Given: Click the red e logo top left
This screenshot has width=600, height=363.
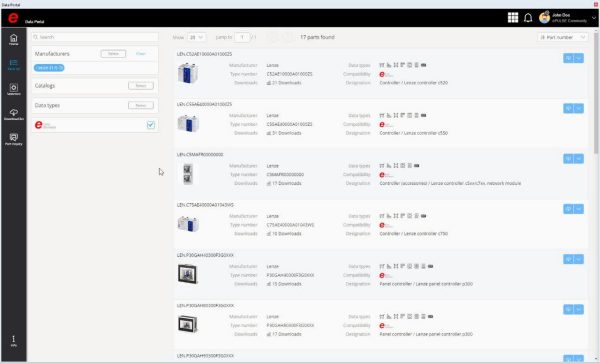Looking at the screenshot, I should point(13,18).
